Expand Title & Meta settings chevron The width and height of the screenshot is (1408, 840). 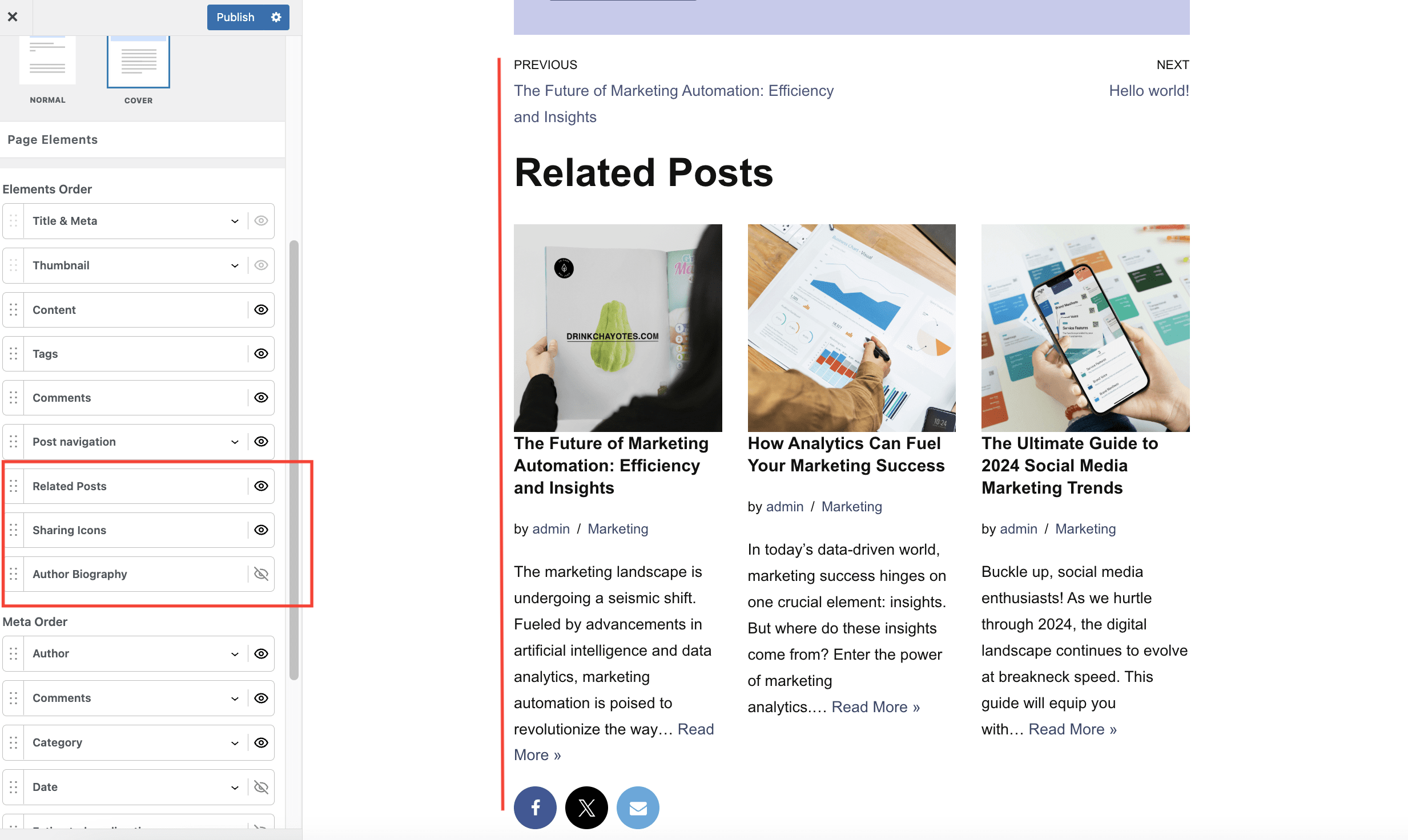coord(235,221)
